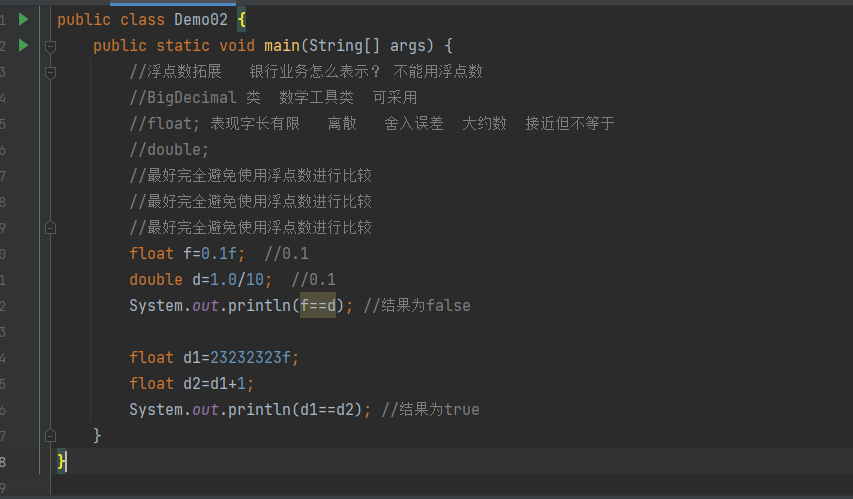The height and width of the screenshot is (499, 853).
Task: Click the 结果为true comment
Action: click(x=430, y=409)
